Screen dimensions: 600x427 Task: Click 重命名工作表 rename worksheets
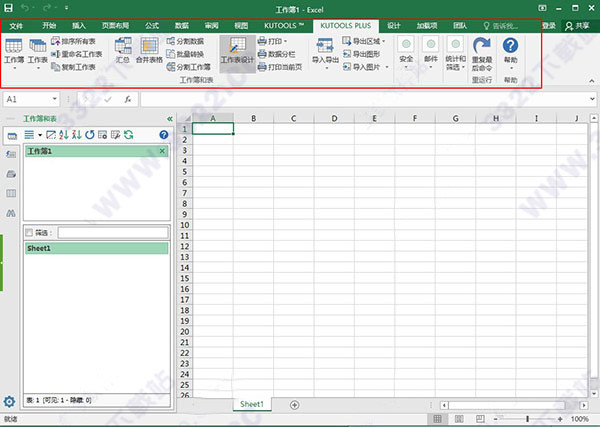[77, 54]
